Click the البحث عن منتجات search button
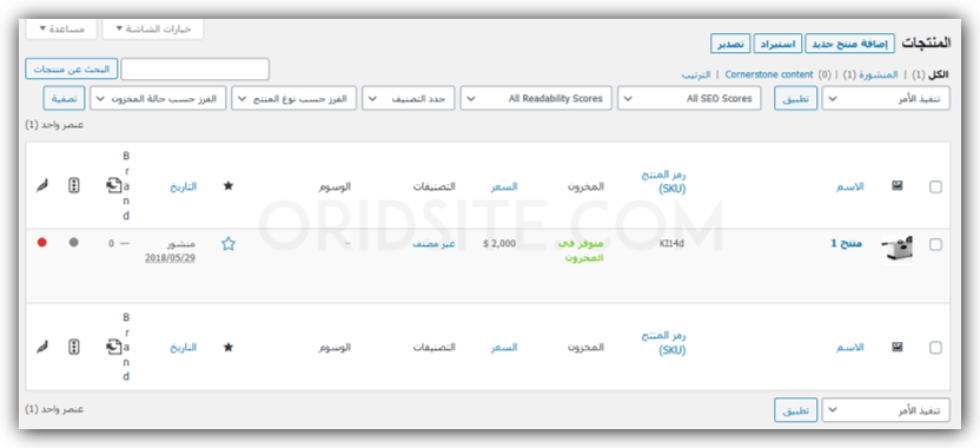The width and height of the screenshot is (980, 448). pyautogui.click(x=71, y=69)
